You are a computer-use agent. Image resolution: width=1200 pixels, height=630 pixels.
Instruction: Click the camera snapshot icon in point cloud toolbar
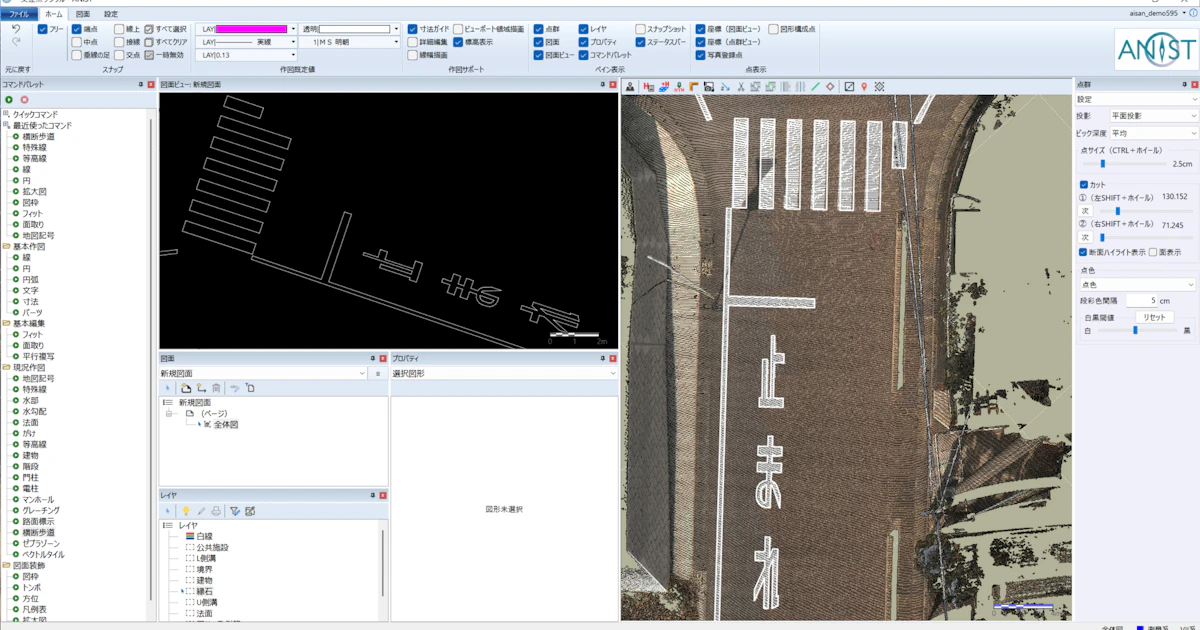tap(709, 87)
